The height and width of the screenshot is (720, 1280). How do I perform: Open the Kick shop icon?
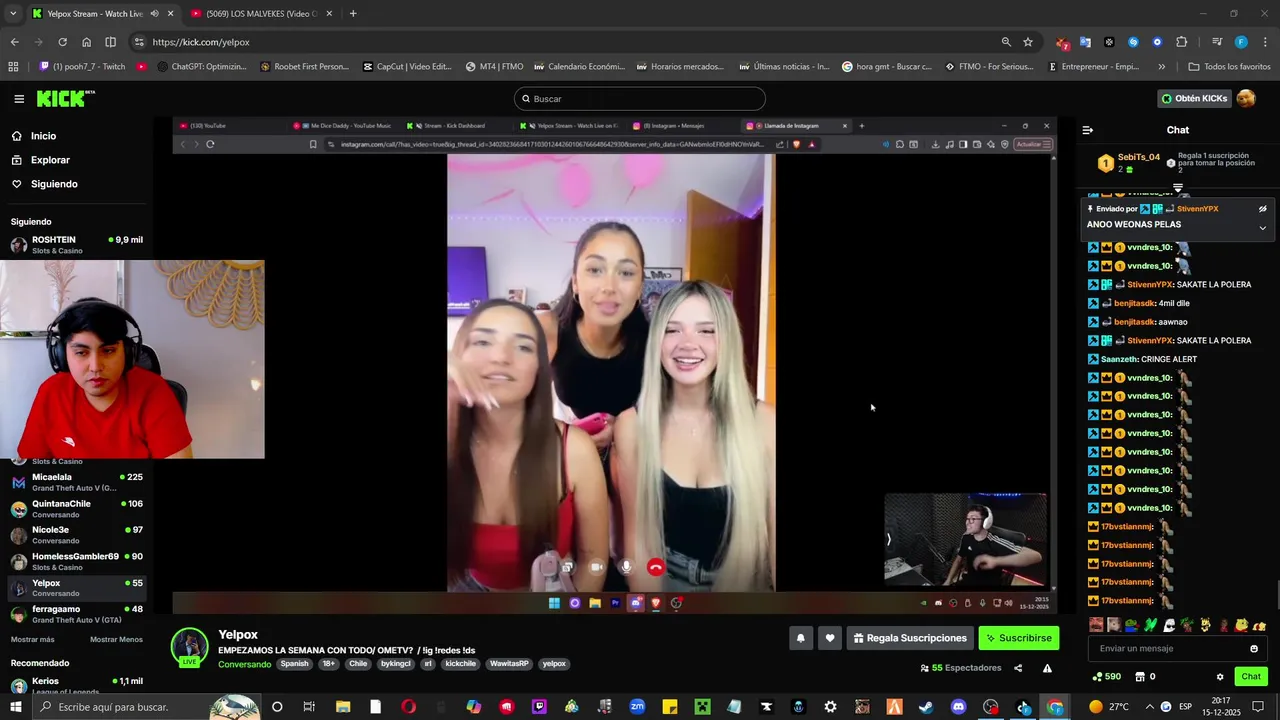(x=1140, y=677)
